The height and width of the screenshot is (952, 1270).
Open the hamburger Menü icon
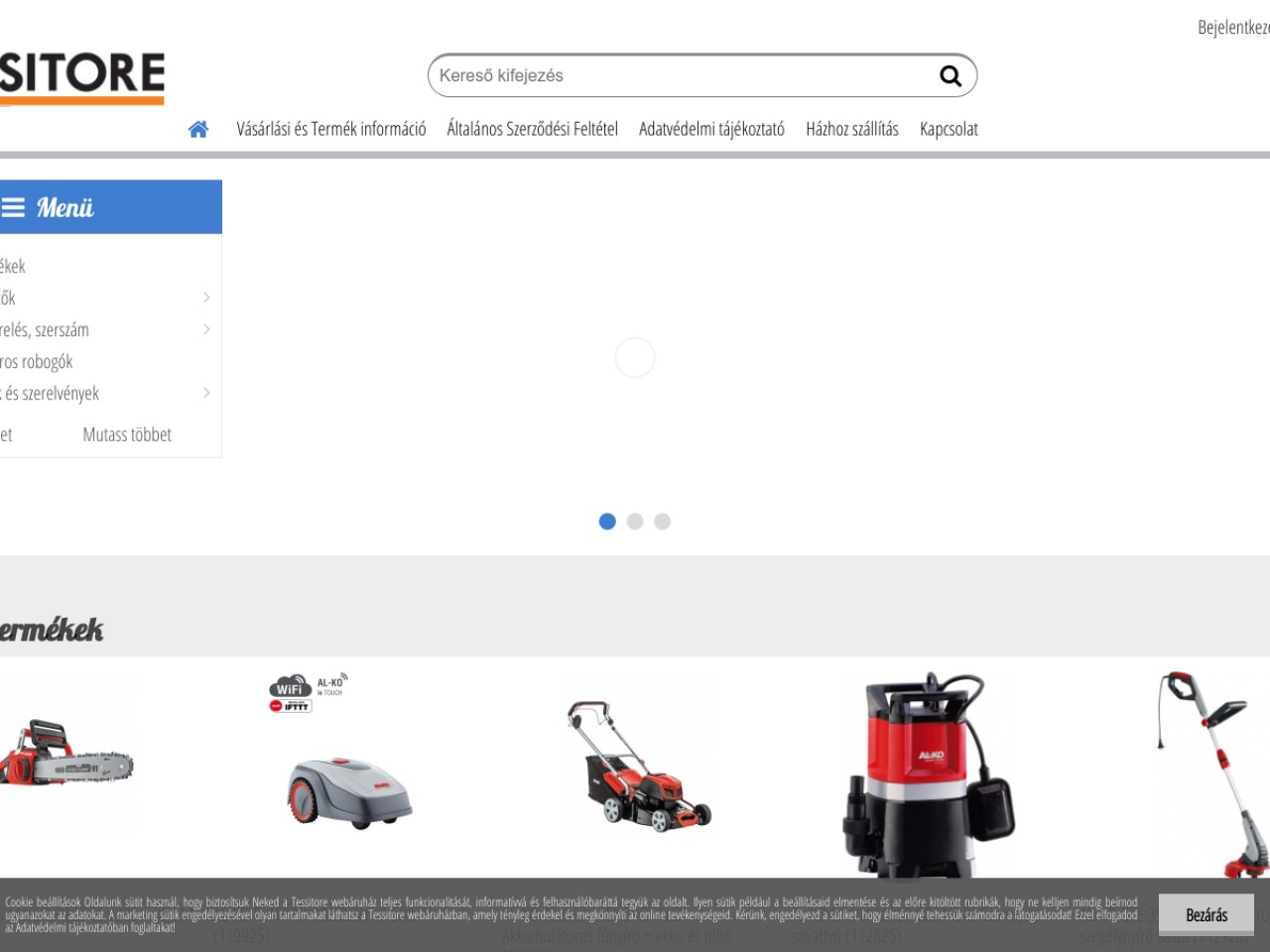13,207
